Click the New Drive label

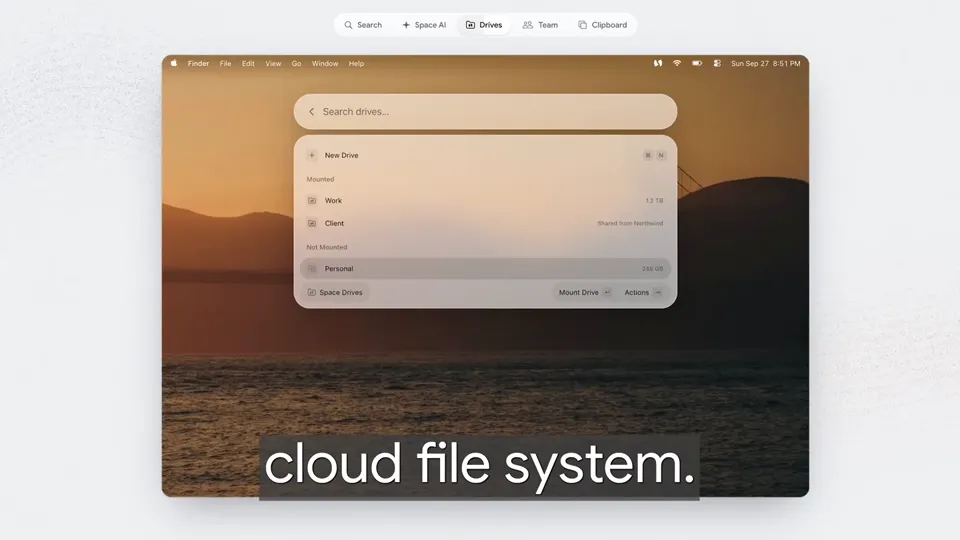click(x=342, y=156)
